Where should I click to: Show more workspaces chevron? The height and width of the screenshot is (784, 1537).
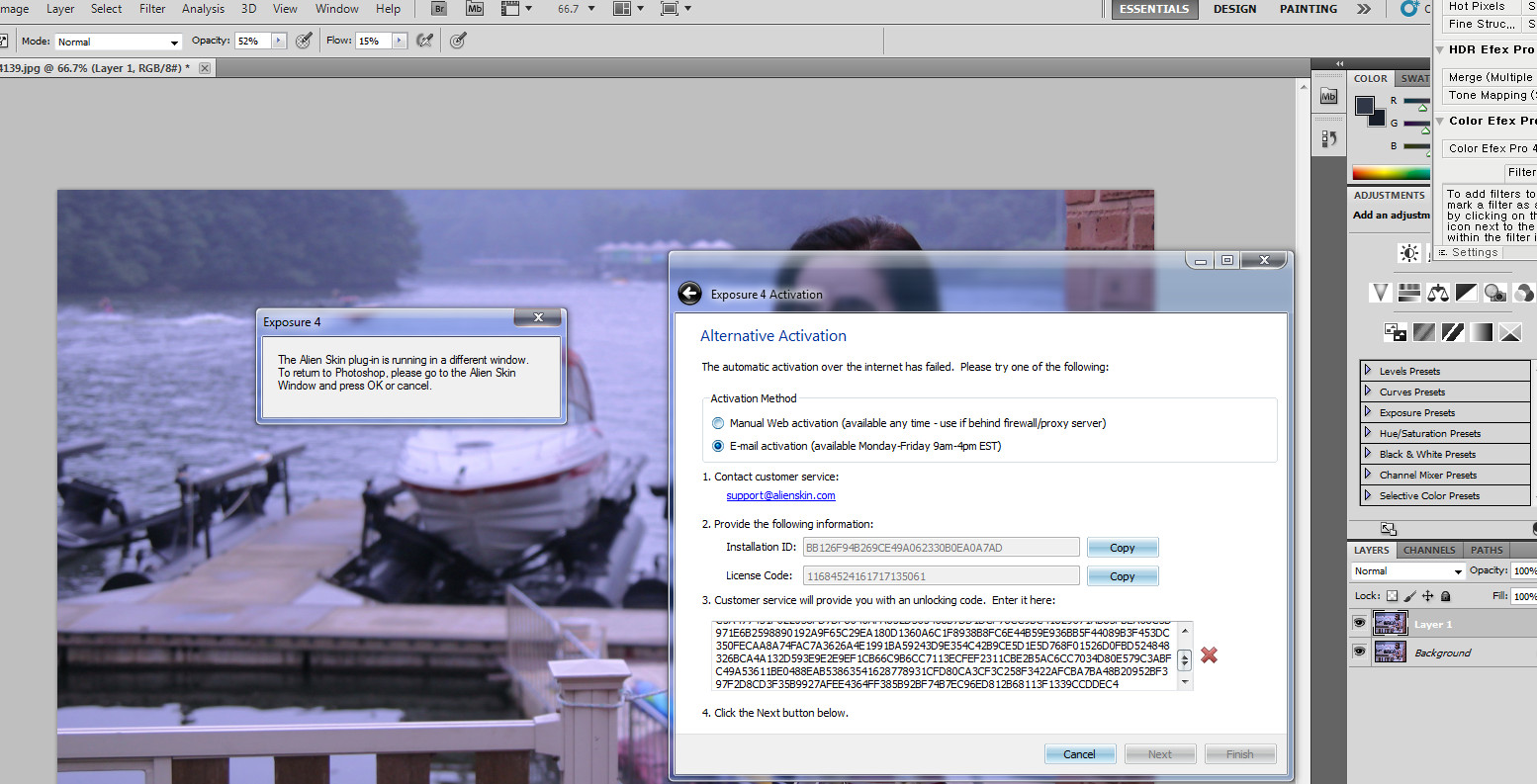(x=1364, y=9)
